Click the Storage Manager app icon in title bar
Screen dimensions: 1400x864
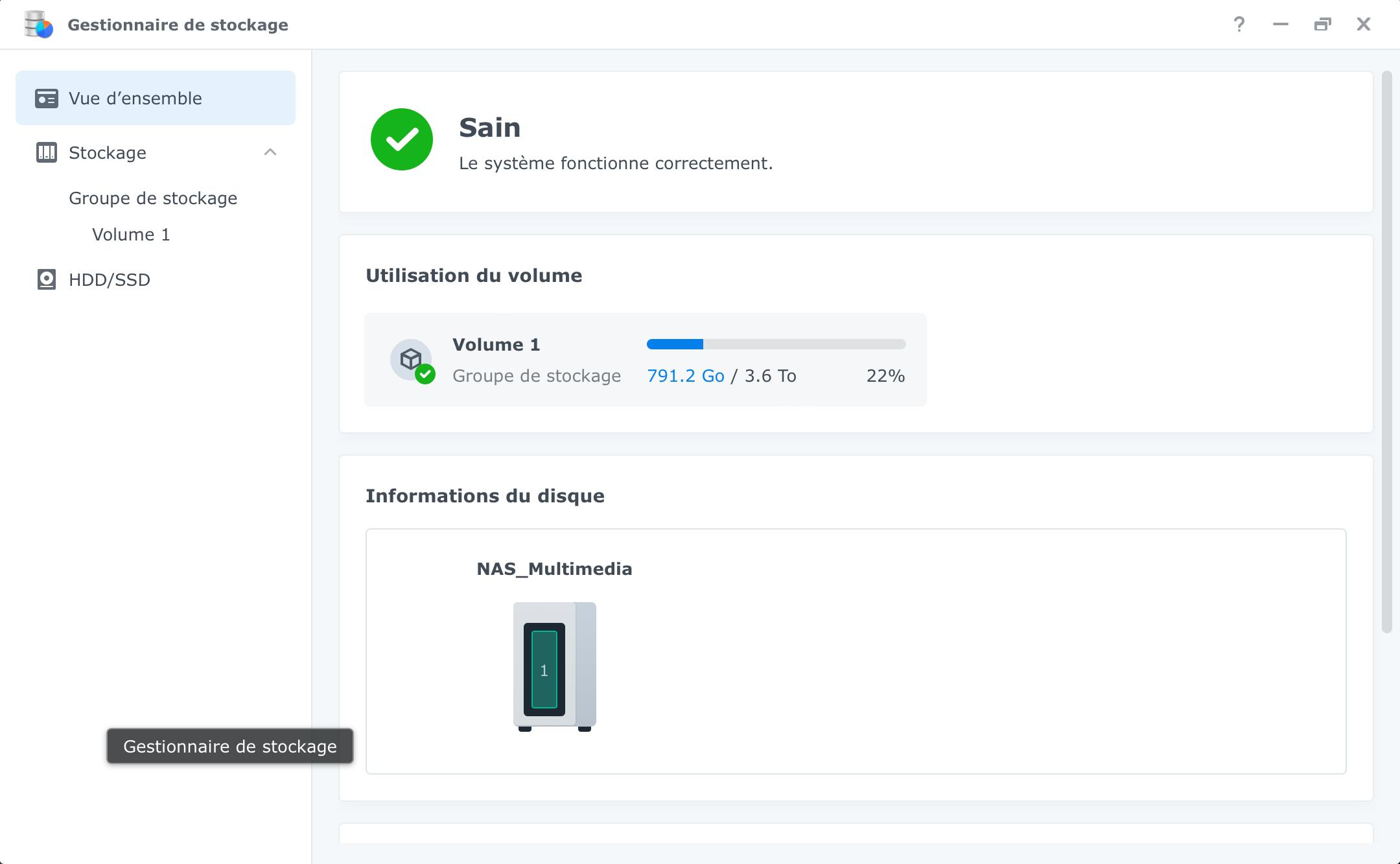[38, 25]
